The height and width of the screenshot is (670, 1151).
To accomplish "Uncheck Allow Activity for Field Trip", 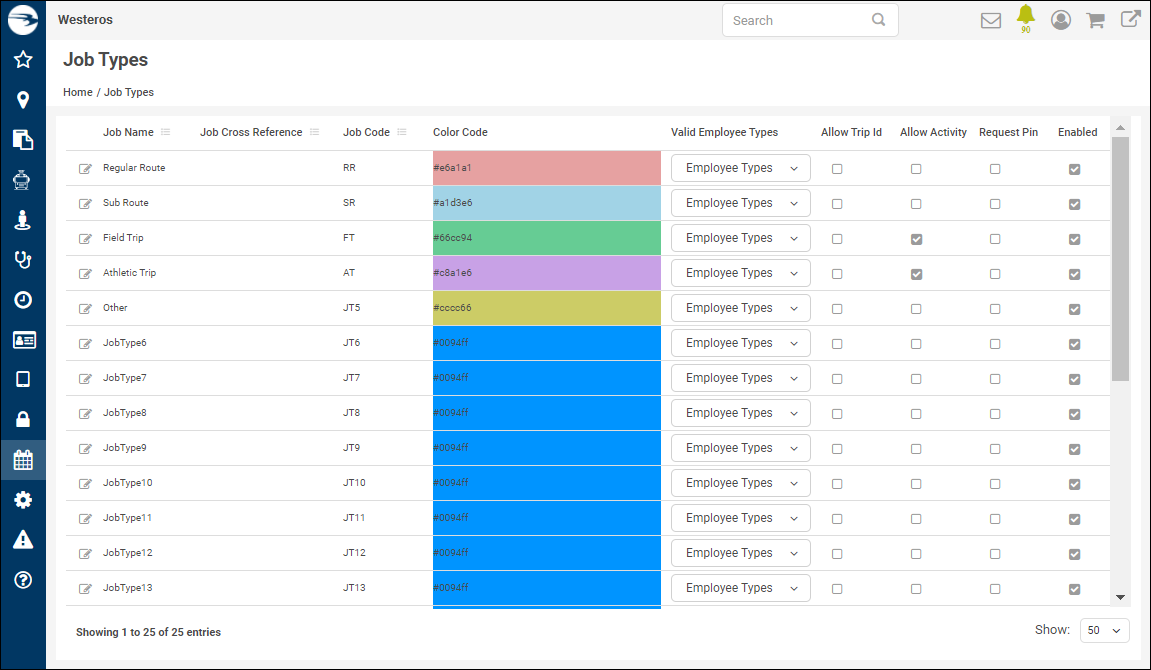I will click(916, 239).
